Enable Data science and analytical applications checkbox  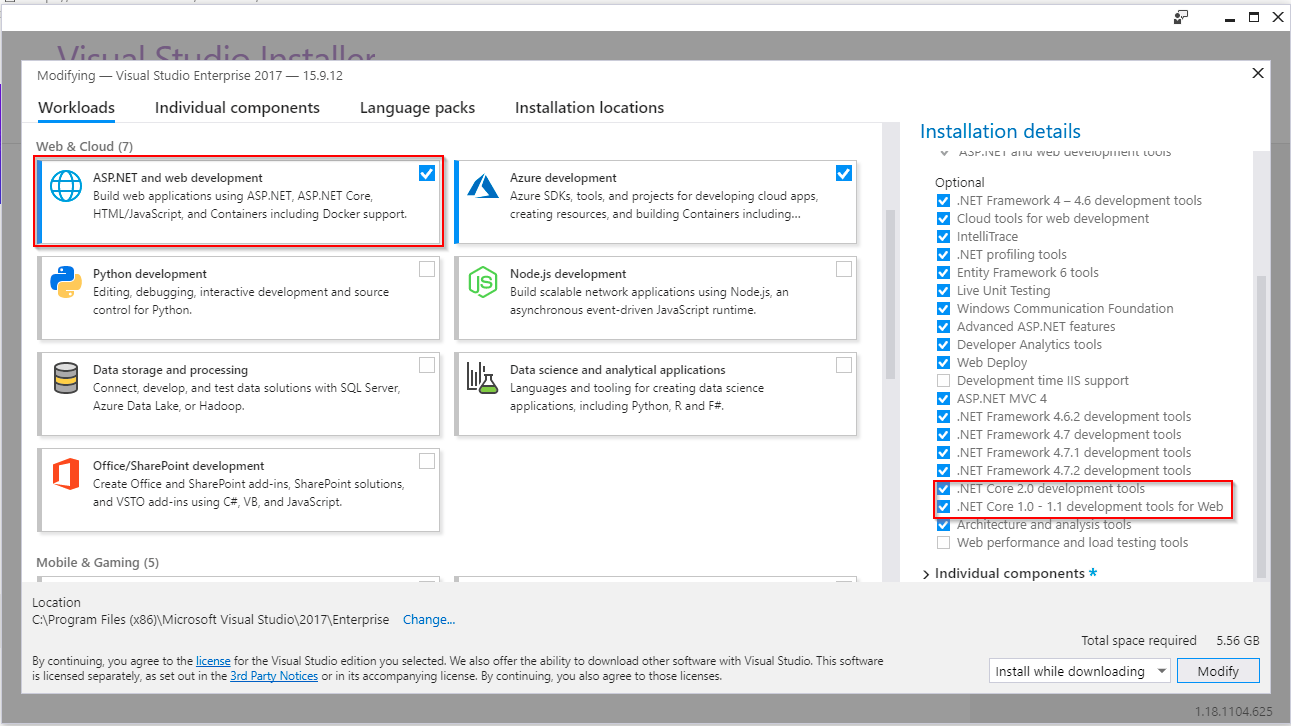coord(844,365)
